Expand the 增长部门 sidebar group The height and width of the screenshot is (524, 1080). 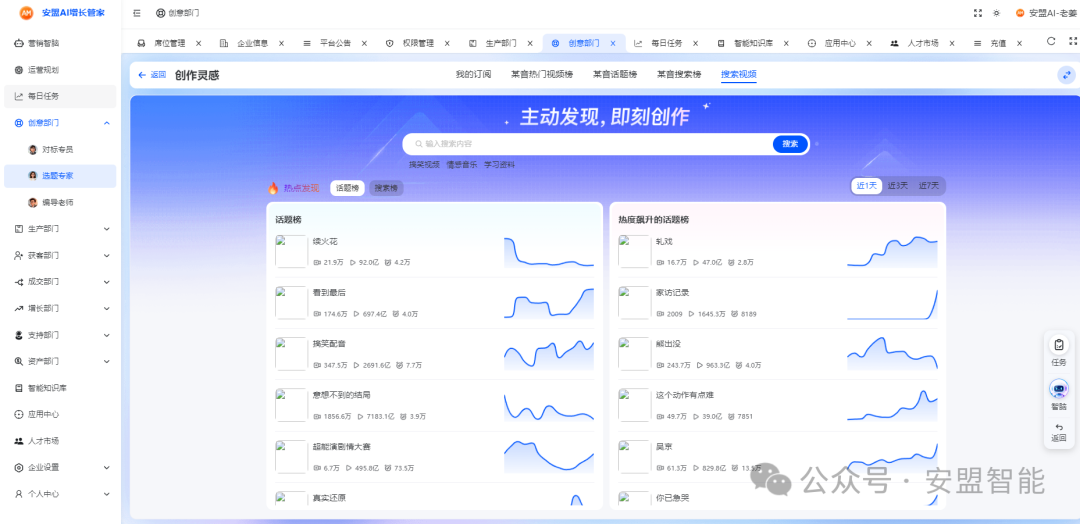[x=107, y=308]
